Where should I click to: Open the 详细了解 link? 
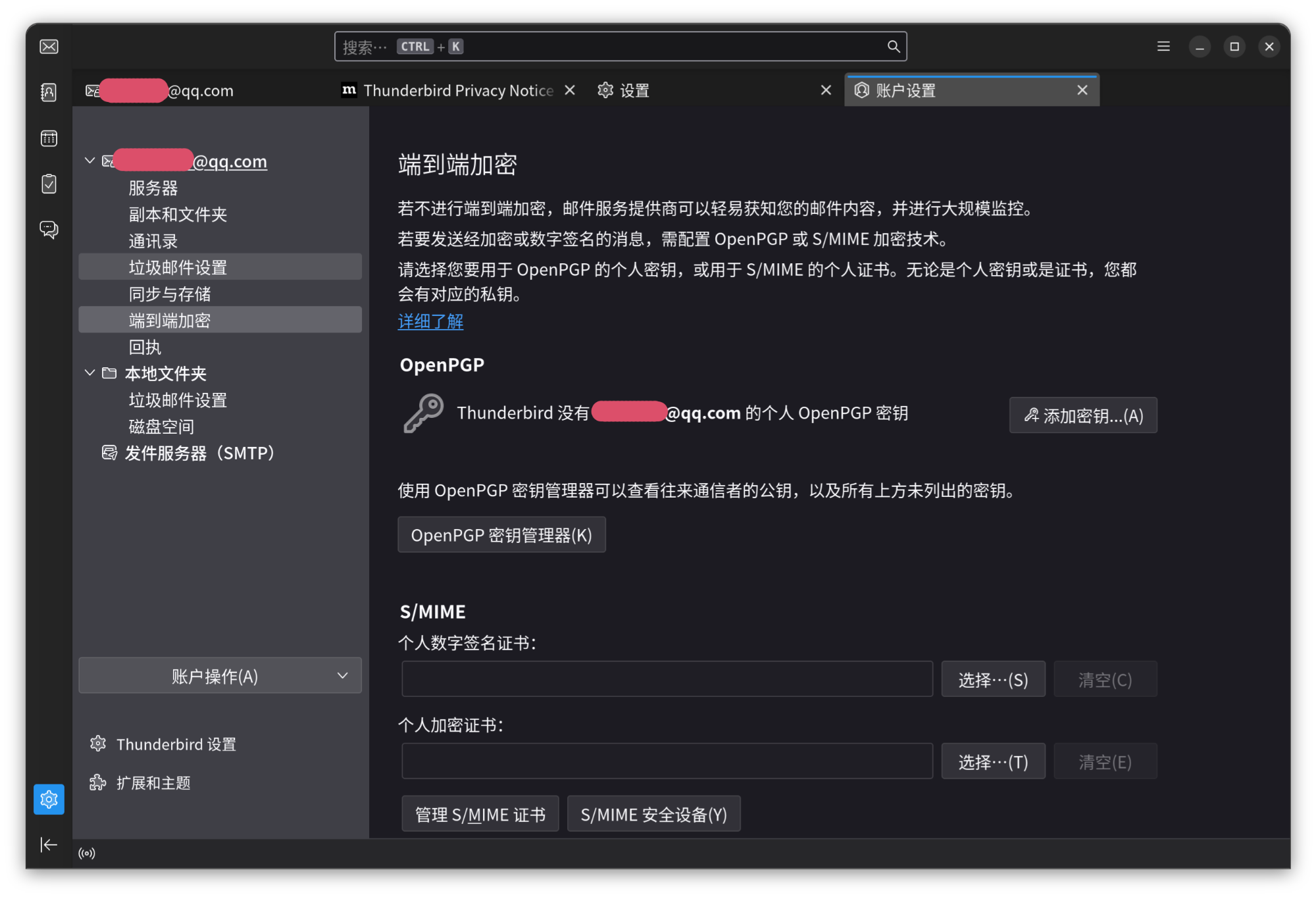(430, 321)
